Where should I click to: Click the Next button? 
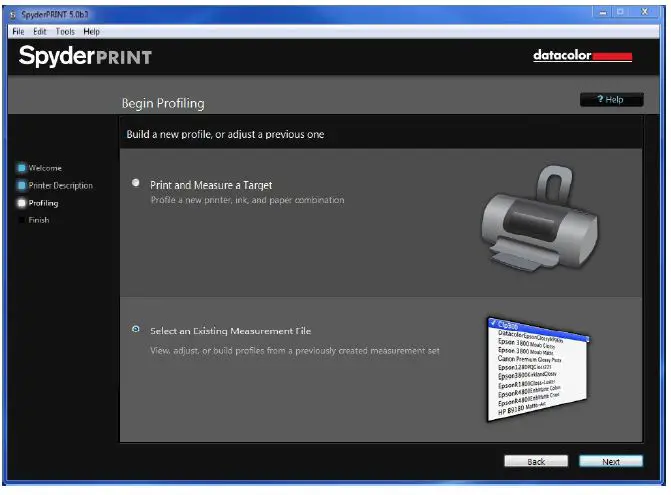tap(611, 461)
